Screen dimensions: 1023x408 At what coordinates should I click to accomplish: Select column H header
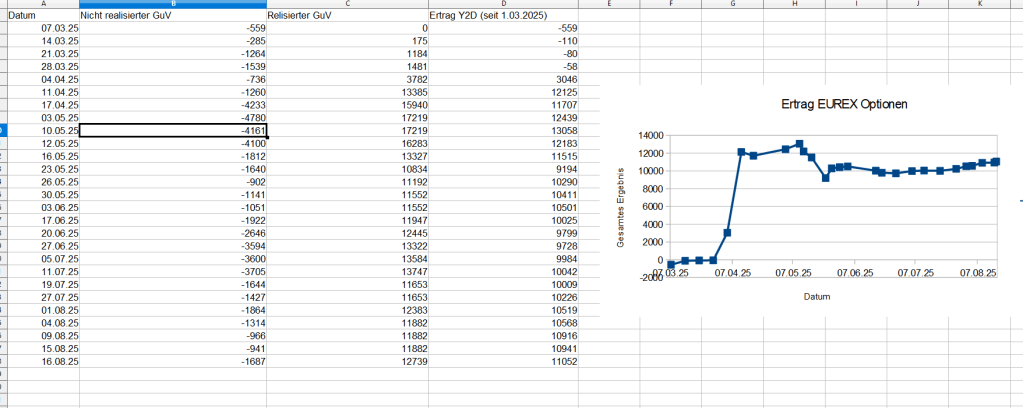click(794, 4)
